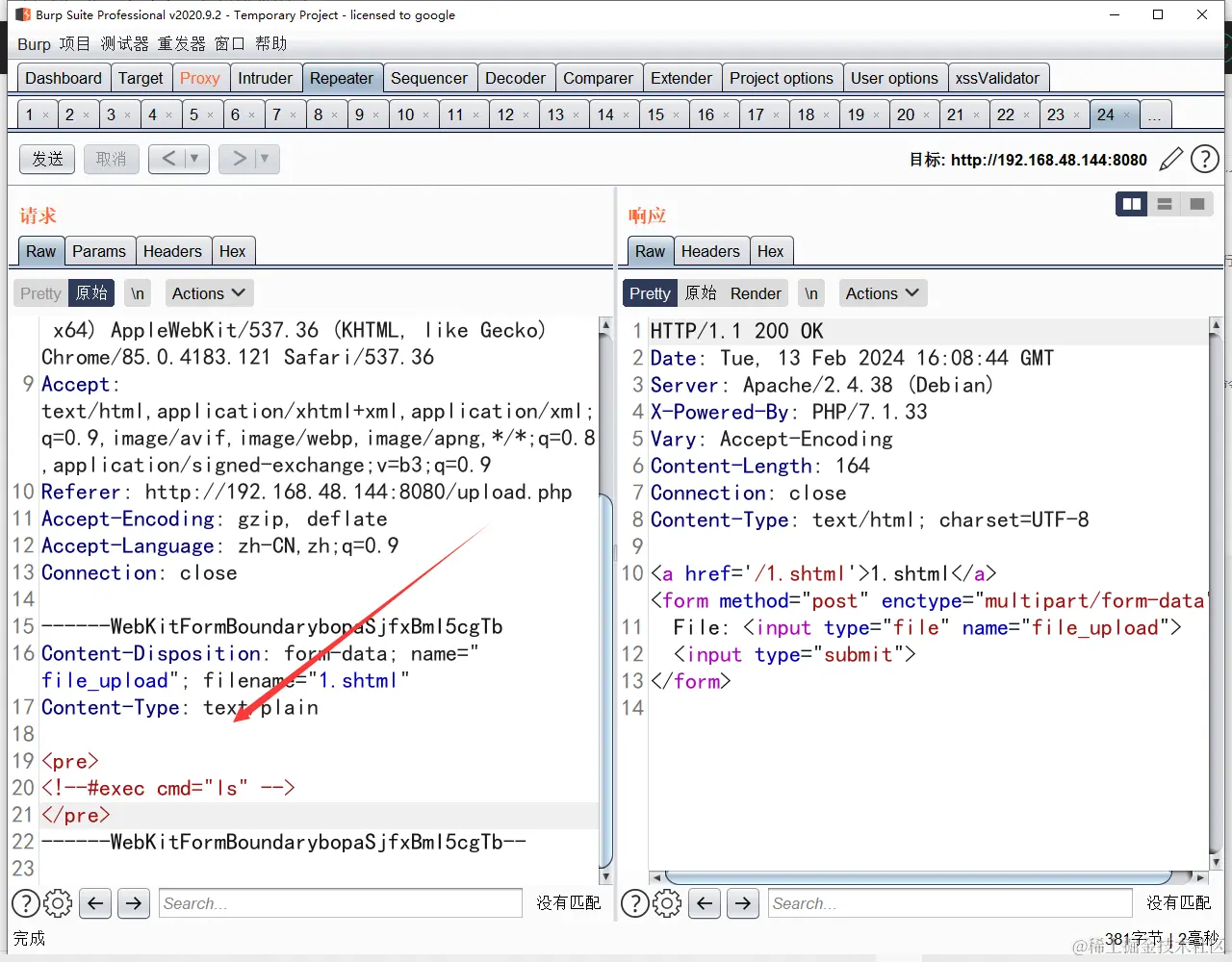Screen dimensions: 1232x962
Task: Switch request view to 原始
Action: pos(91,293)
